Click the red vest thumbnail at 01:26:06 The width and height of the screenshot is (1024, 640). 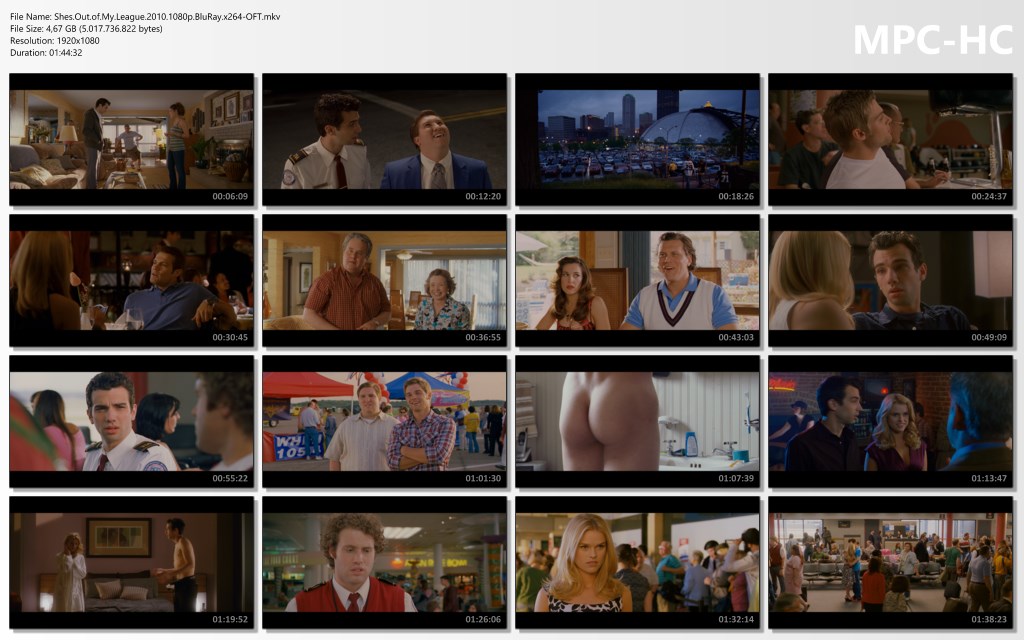[x=384, y=562]
